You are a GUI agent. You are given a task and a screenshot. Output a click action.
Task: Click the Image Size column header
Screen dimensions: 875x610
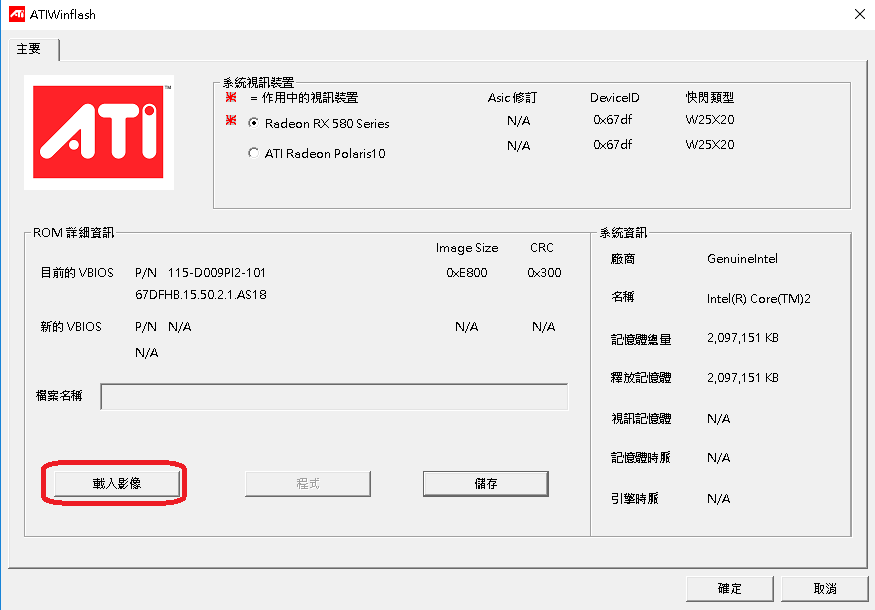pos(467,248)
